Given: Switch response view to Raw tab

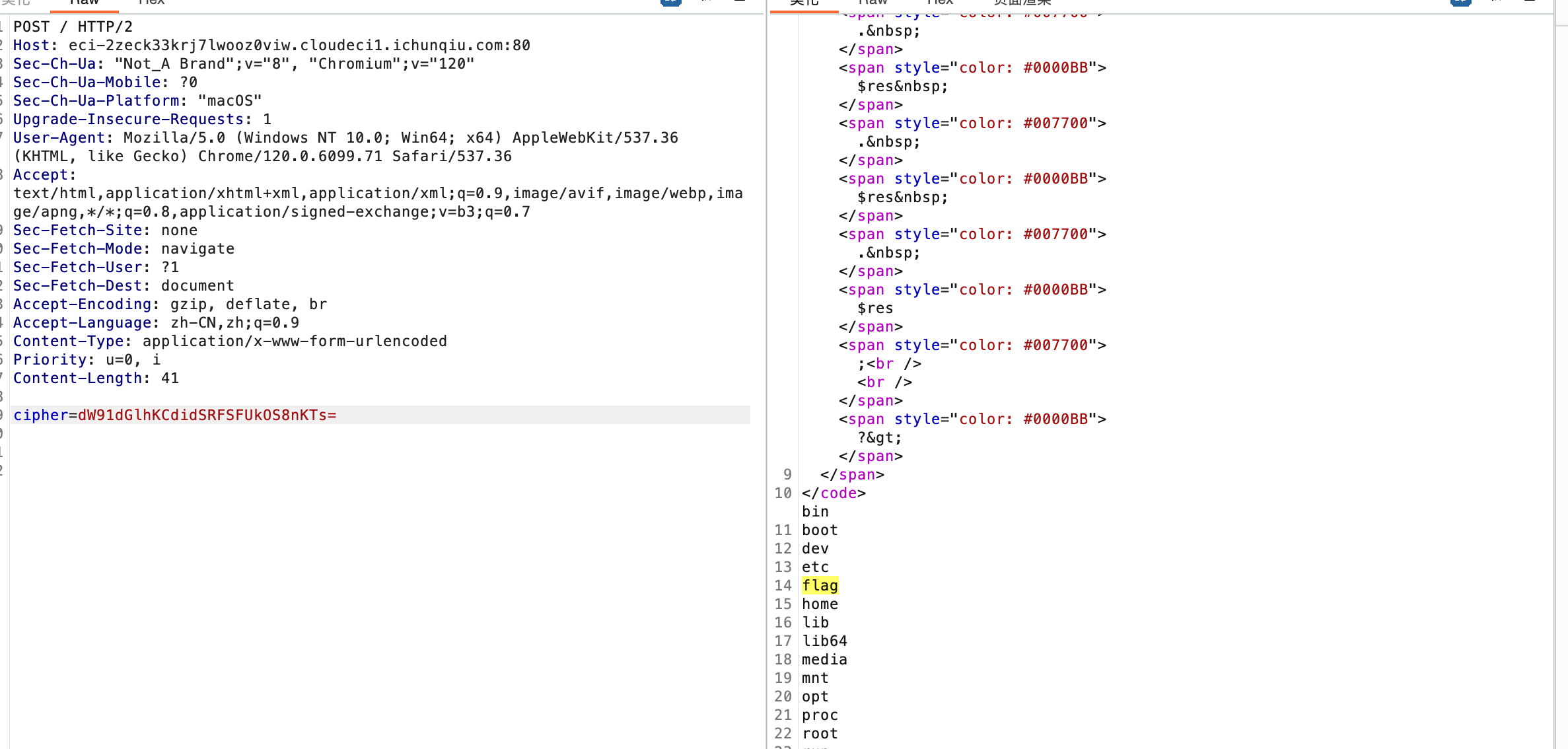Looking at the screenshot, I should point(873,3).
